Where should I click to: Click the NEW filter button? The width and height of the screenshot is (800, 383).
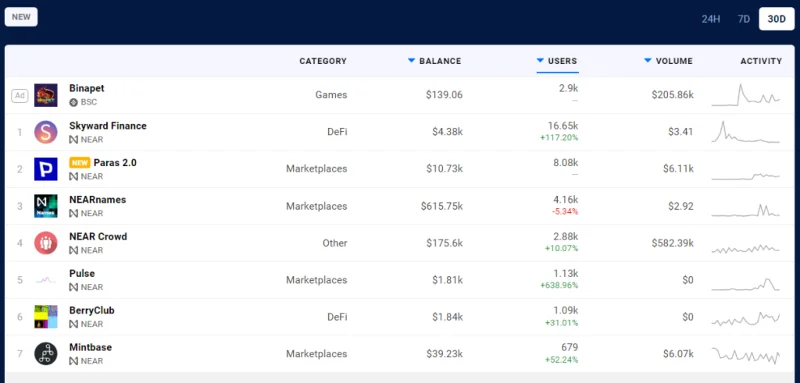[21, 17]
